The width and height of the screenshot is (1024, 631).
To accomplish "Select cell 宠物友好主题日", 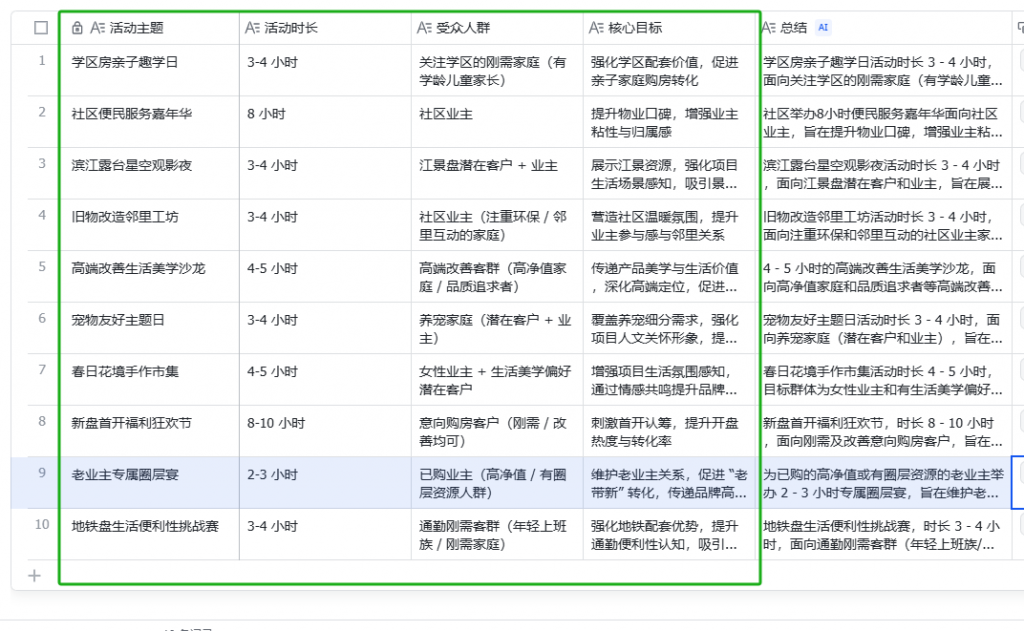I will click(150, 329).
